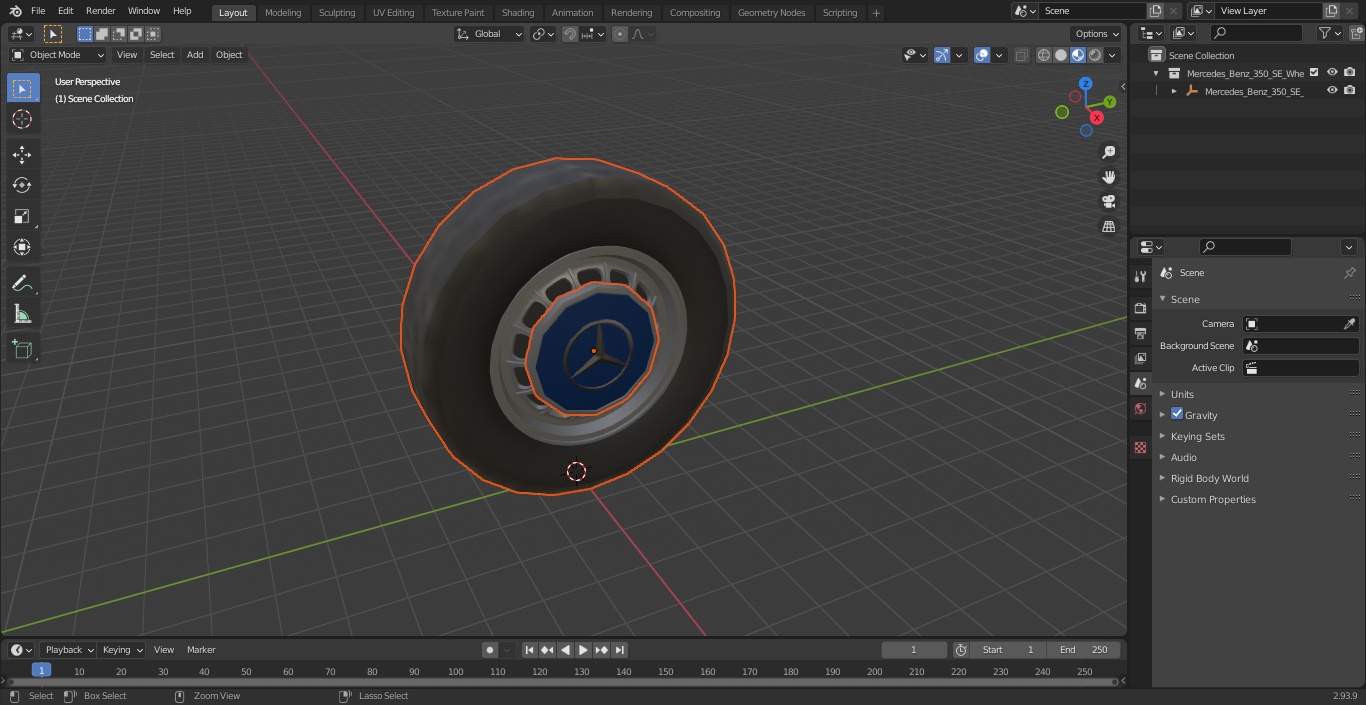The image size is (1366, 705).
Task: Switch to rendered viewport shading
Action: click(1095, 55)
